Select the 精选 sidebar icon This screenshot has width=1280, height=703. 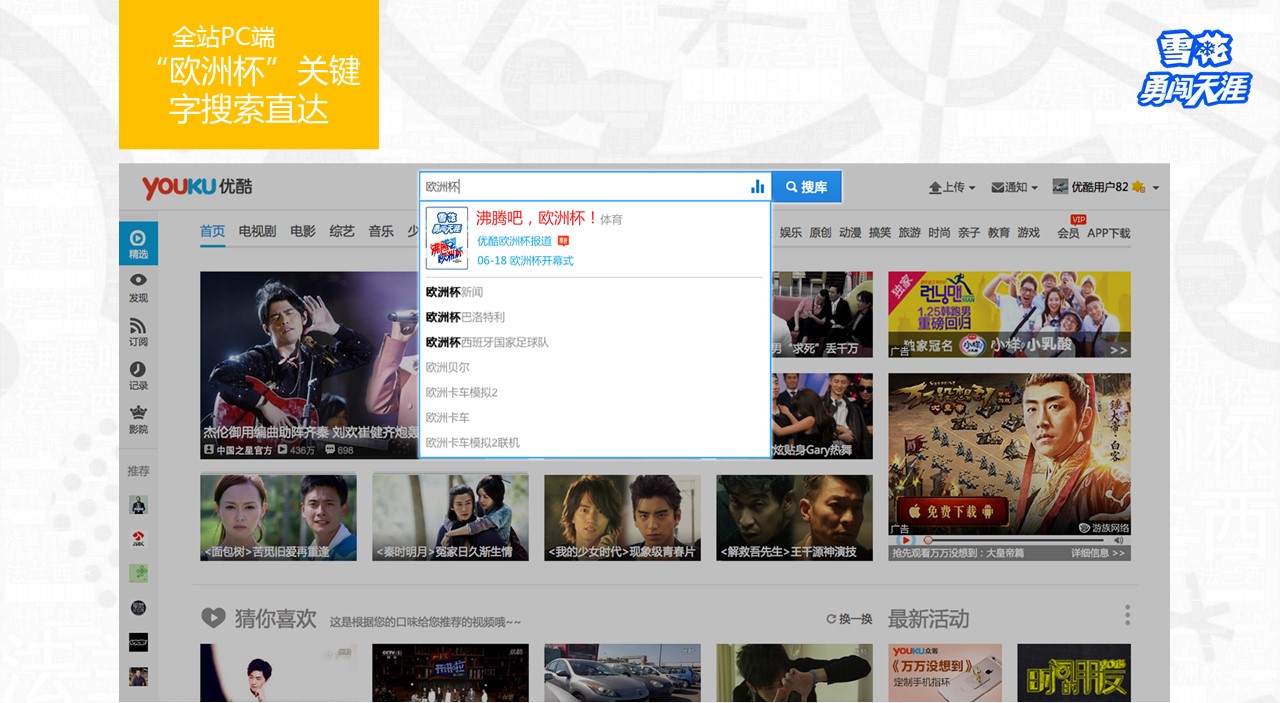(138, 243)
